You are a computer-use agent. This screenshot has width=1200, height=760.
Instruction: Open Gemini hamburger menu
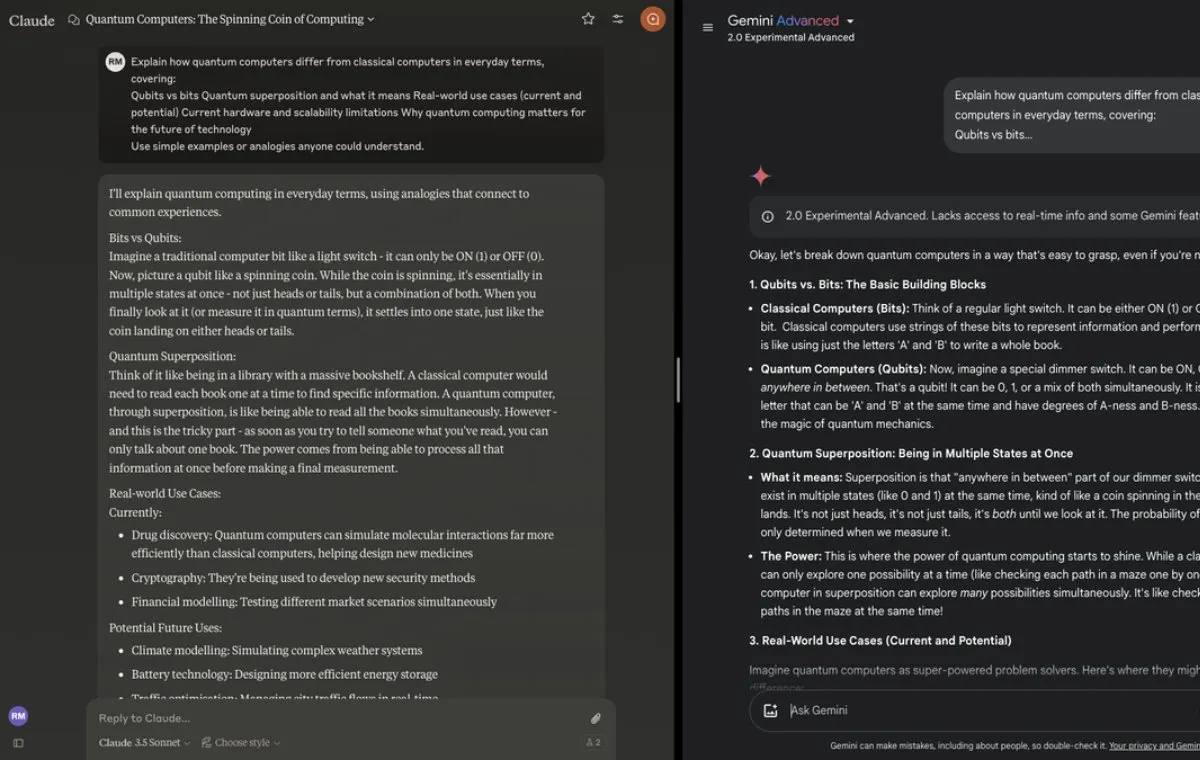tap(708, 28)
